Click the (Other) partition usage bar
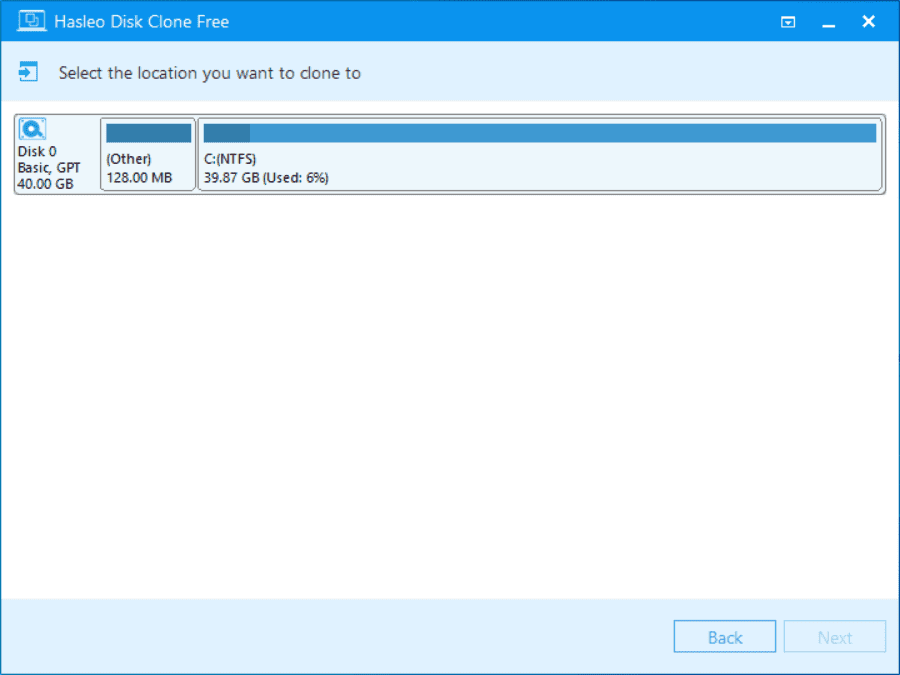 click(x=149, y=133)
